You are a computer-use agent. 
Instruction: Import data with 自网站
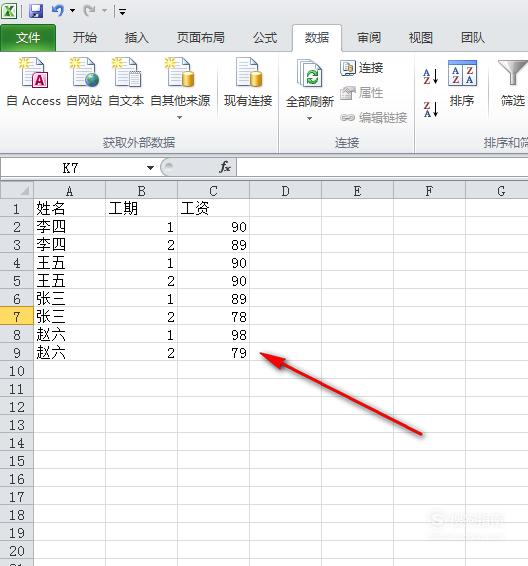[x=84, y=82]
